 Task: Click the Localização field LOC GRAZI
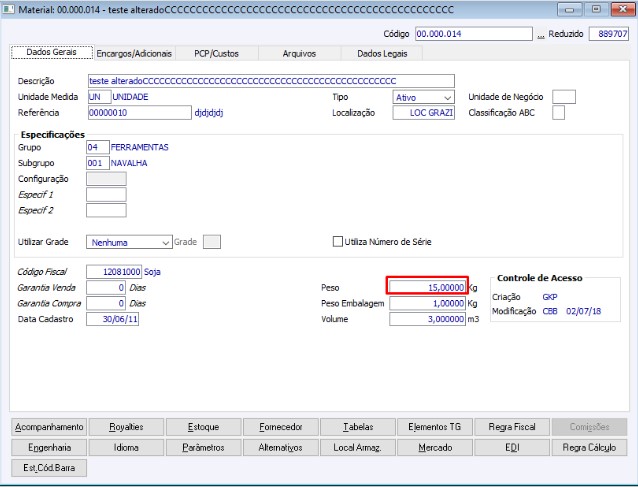click(424, 113)
